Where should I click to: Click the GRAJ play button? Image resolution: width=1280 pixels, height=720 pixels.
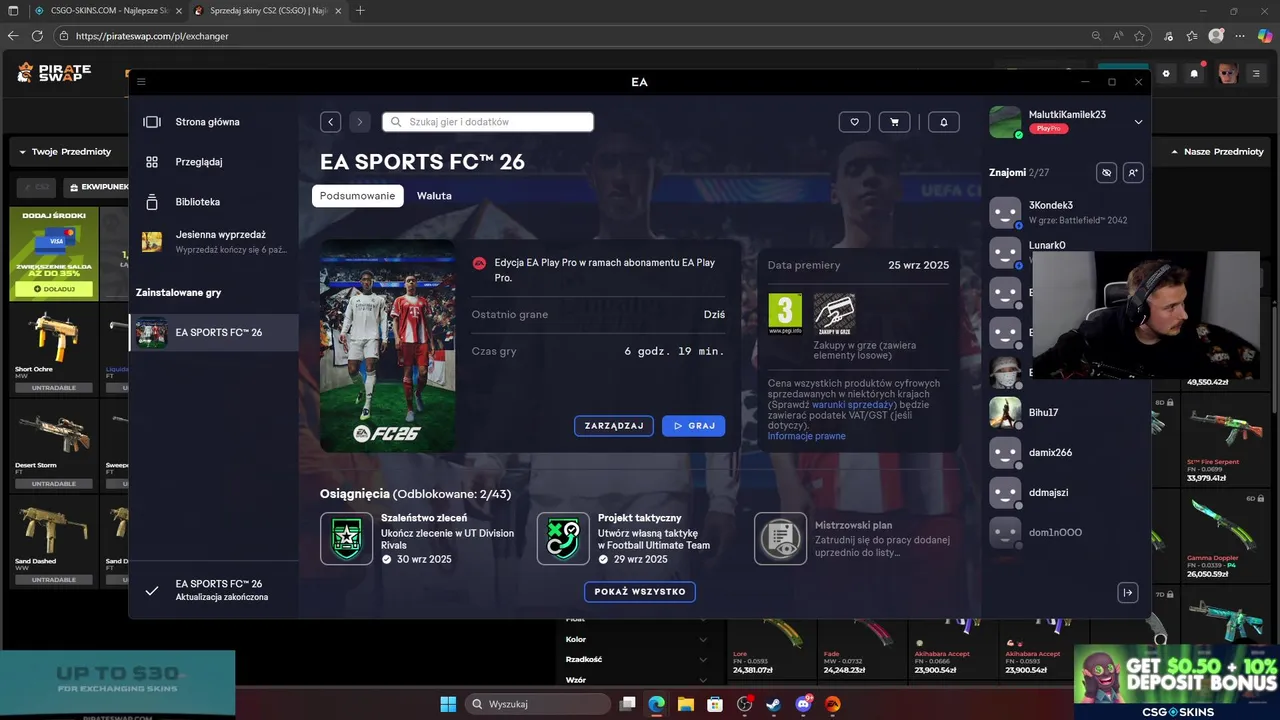694,426
